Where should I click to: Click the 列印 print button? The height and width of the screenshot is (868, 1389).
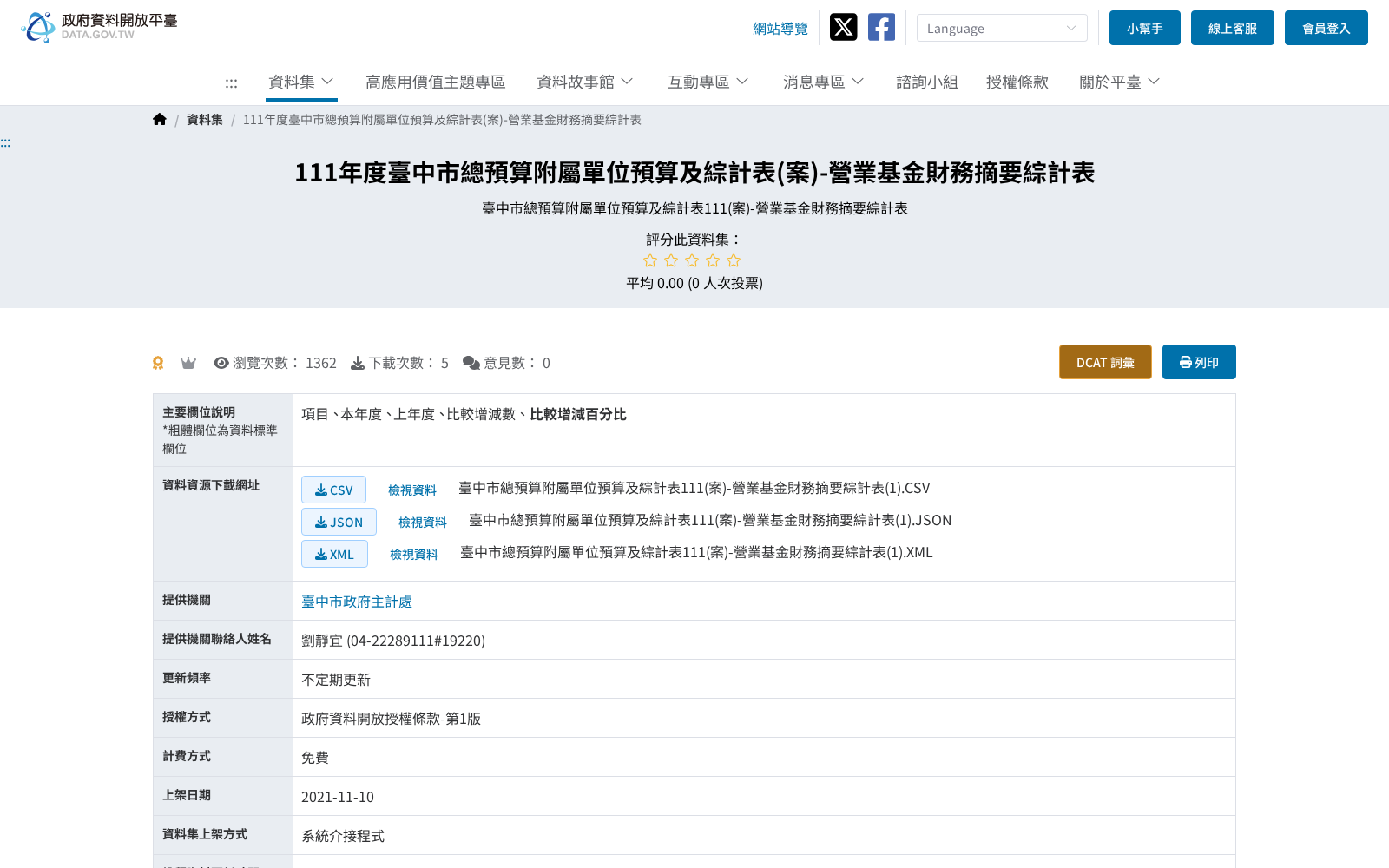tap(1199, 362)
